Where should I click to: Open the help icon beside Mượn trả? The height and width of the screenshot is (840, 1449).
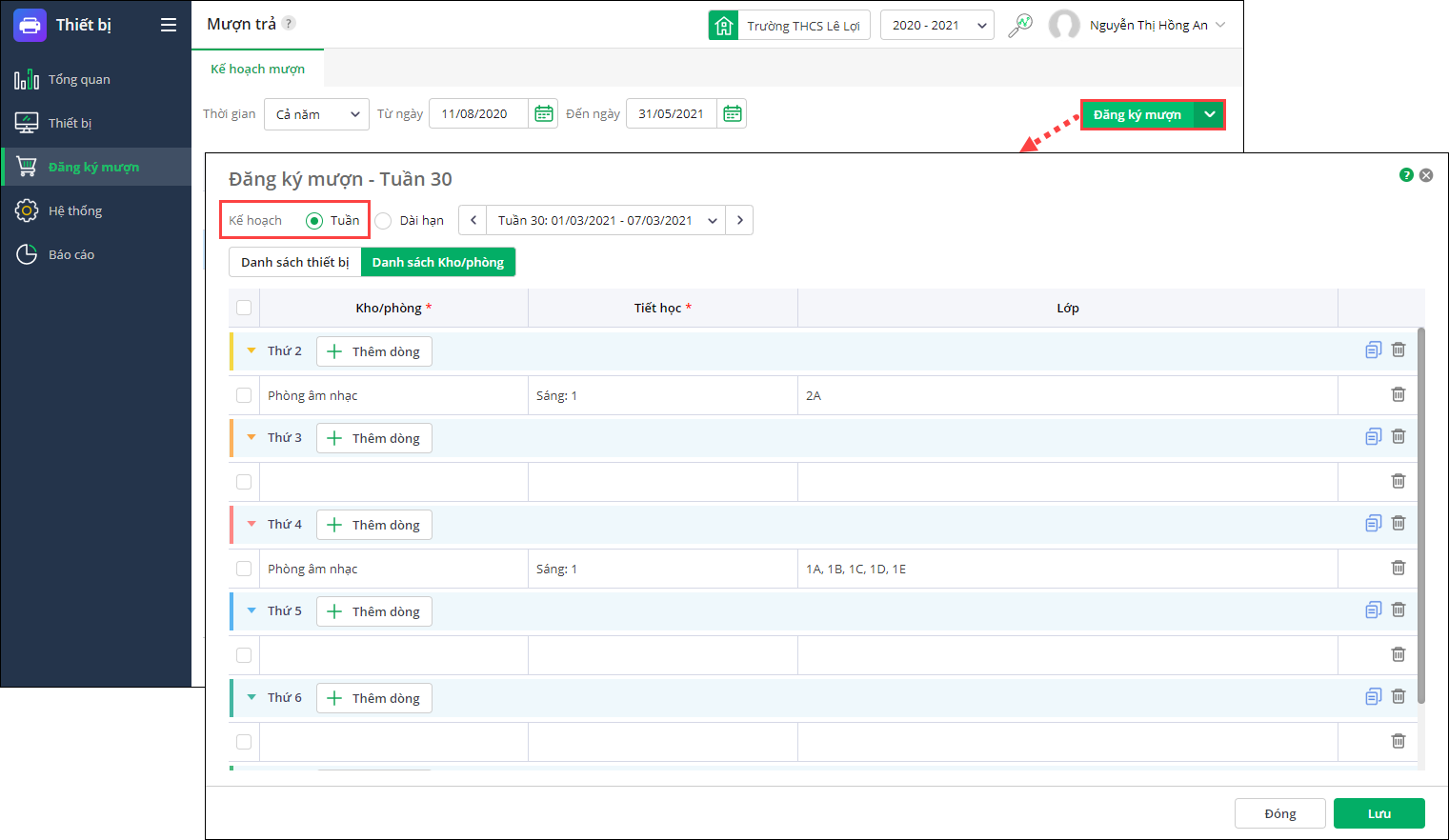point(289,23)
